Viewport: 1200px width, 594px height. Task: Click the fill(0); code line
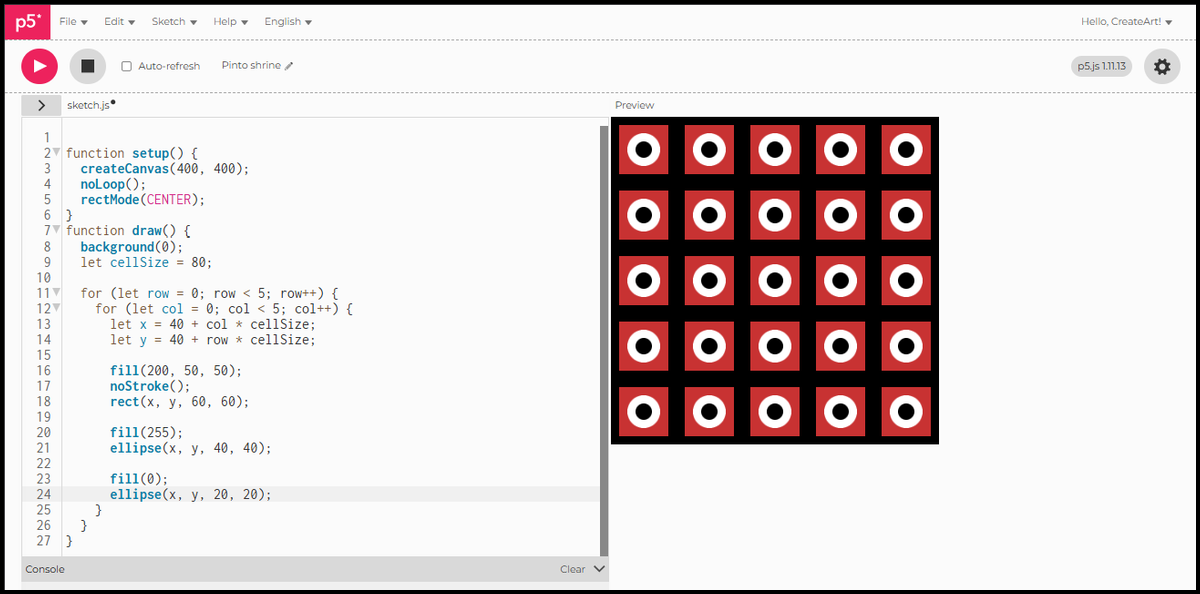pos(139,479)
